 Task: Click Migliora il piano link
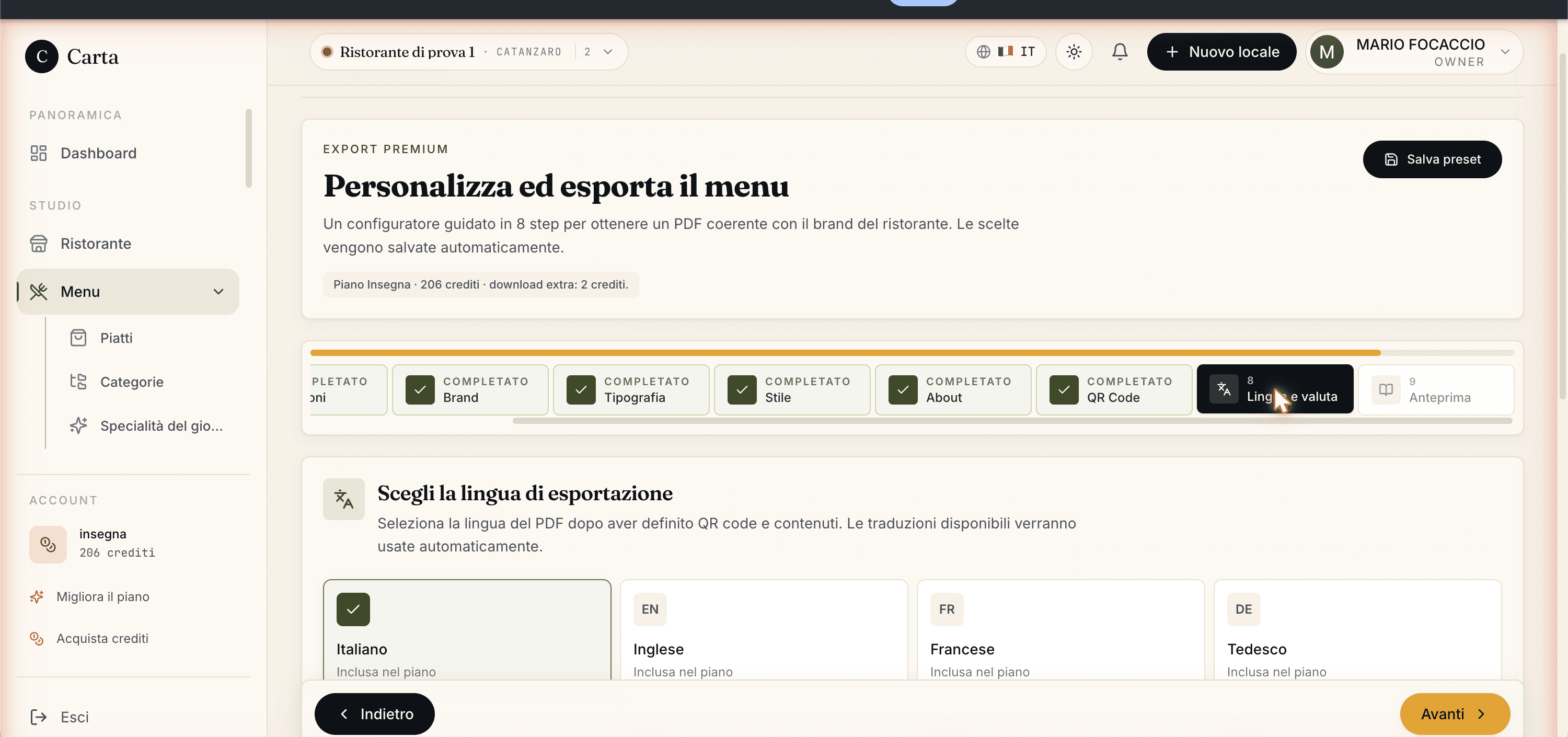pyautogui.click(x=102, y=596)
